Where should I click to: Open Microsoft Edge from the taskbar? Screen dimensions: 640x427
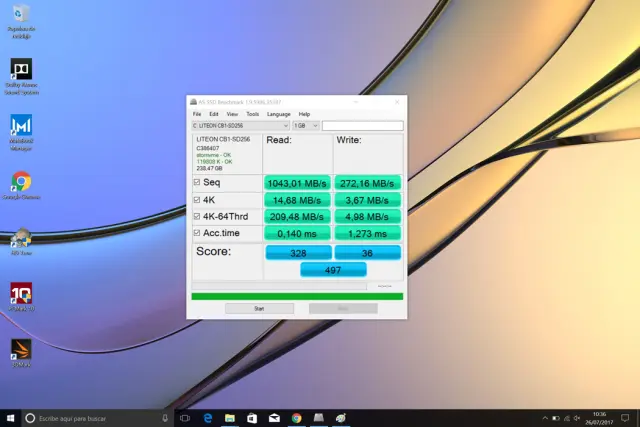click(207, 417)
